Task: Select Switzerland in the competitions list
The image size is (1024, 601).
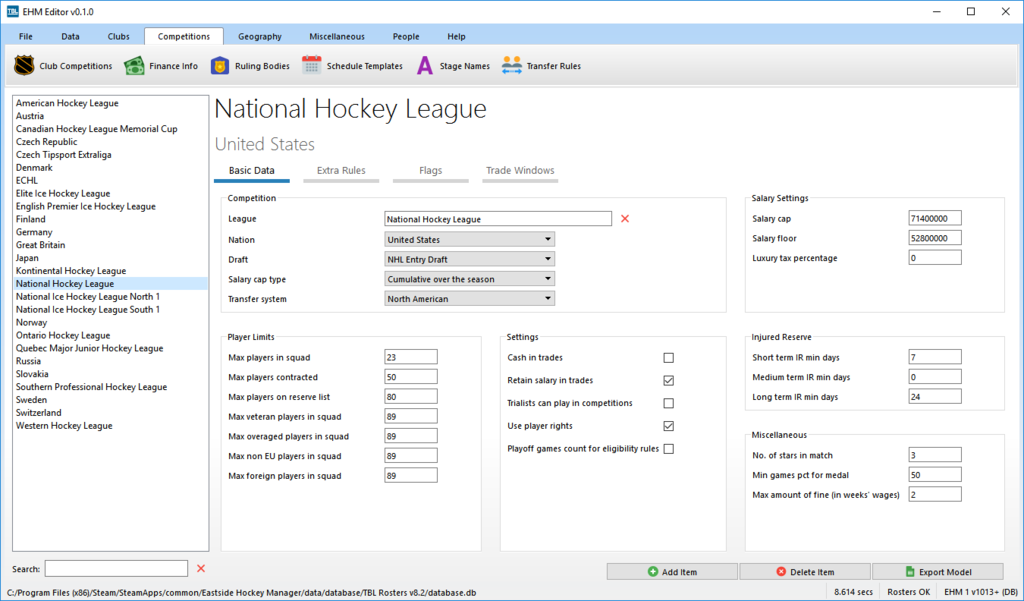Action: [x=110, y=413]
